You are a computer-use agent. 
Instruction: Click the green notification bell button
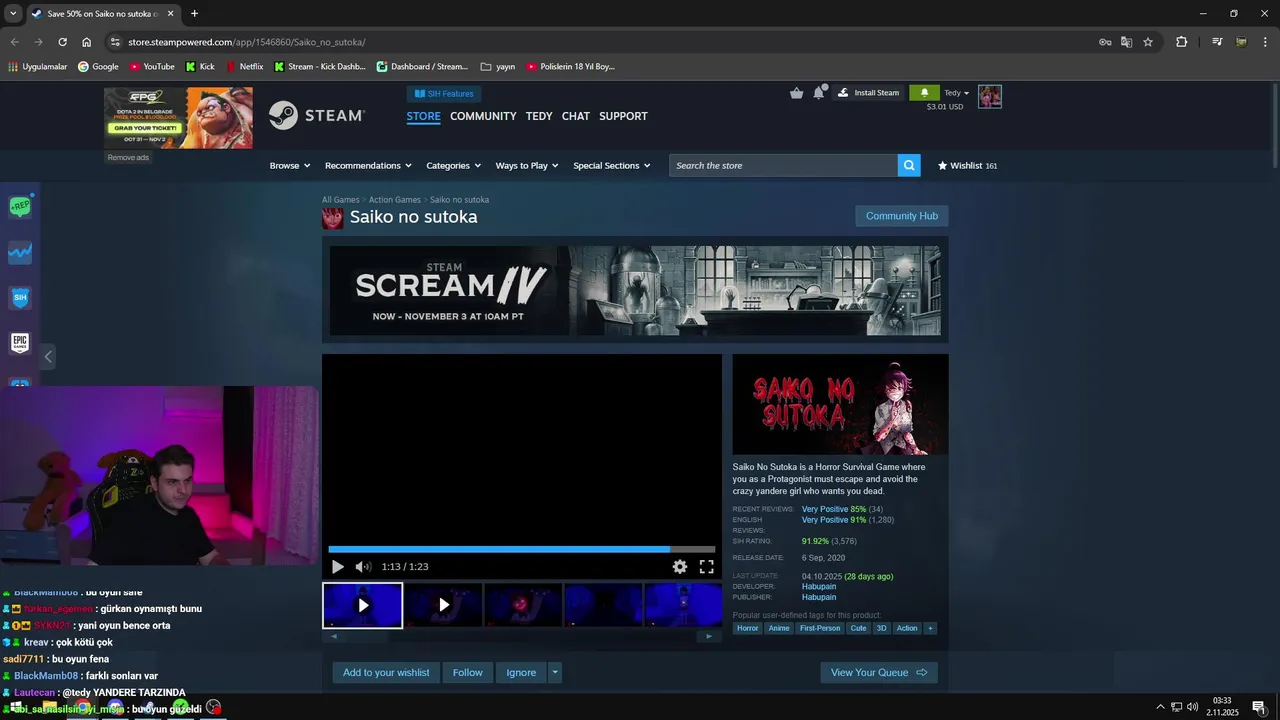(x=924, y=93)
